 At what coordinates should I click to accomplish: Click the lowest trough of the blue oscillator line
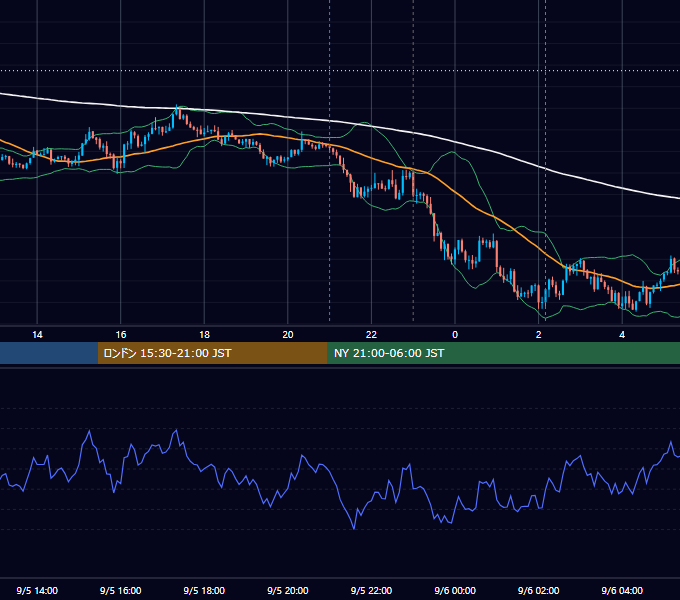coord(354,528)
